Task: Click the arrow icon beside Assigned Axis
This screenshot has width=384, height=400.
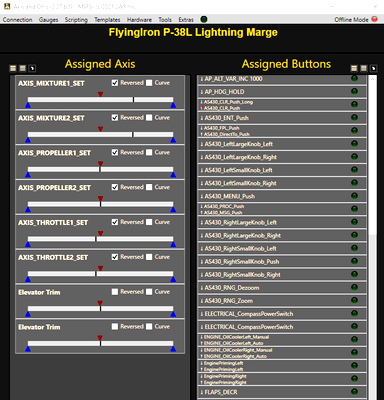Action: coord(32,68)
